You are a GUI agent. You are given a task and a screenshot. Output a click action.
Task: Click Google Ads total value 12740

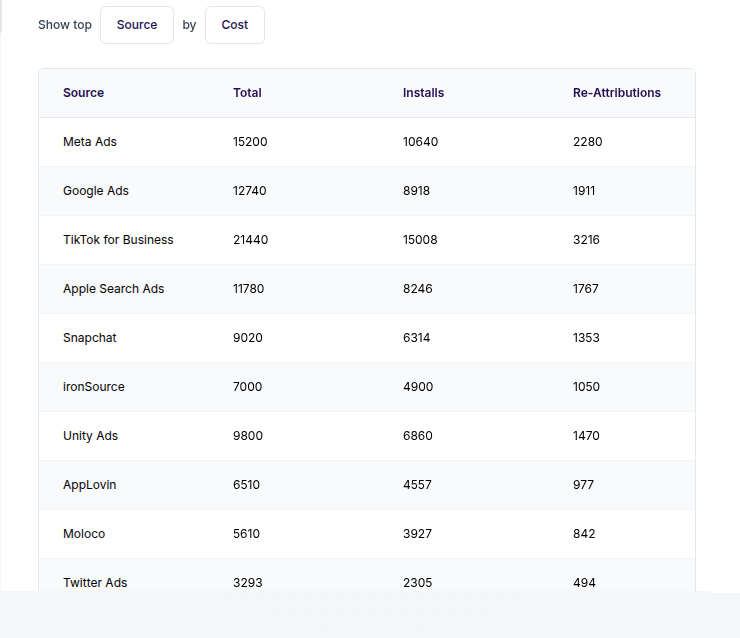pyautogui.click(x=250, y=191)
